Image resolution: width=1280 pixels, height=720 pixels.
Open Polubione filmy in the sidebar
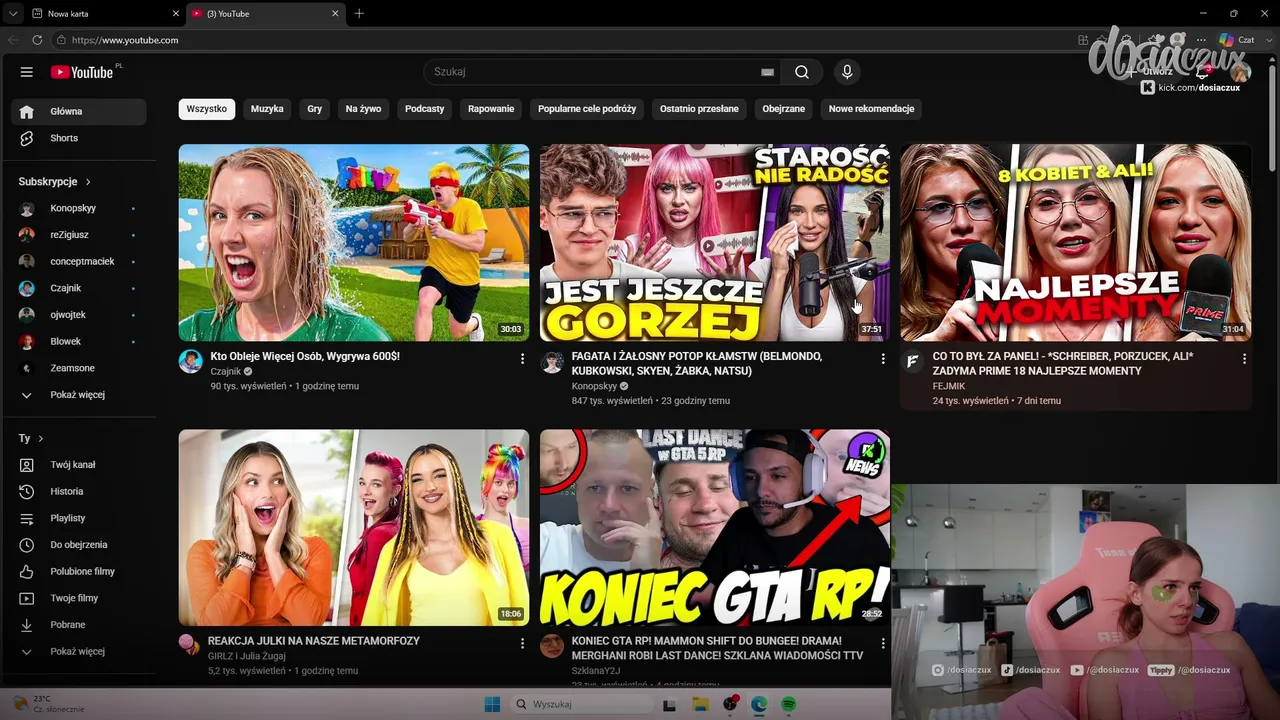coord(78,571)
